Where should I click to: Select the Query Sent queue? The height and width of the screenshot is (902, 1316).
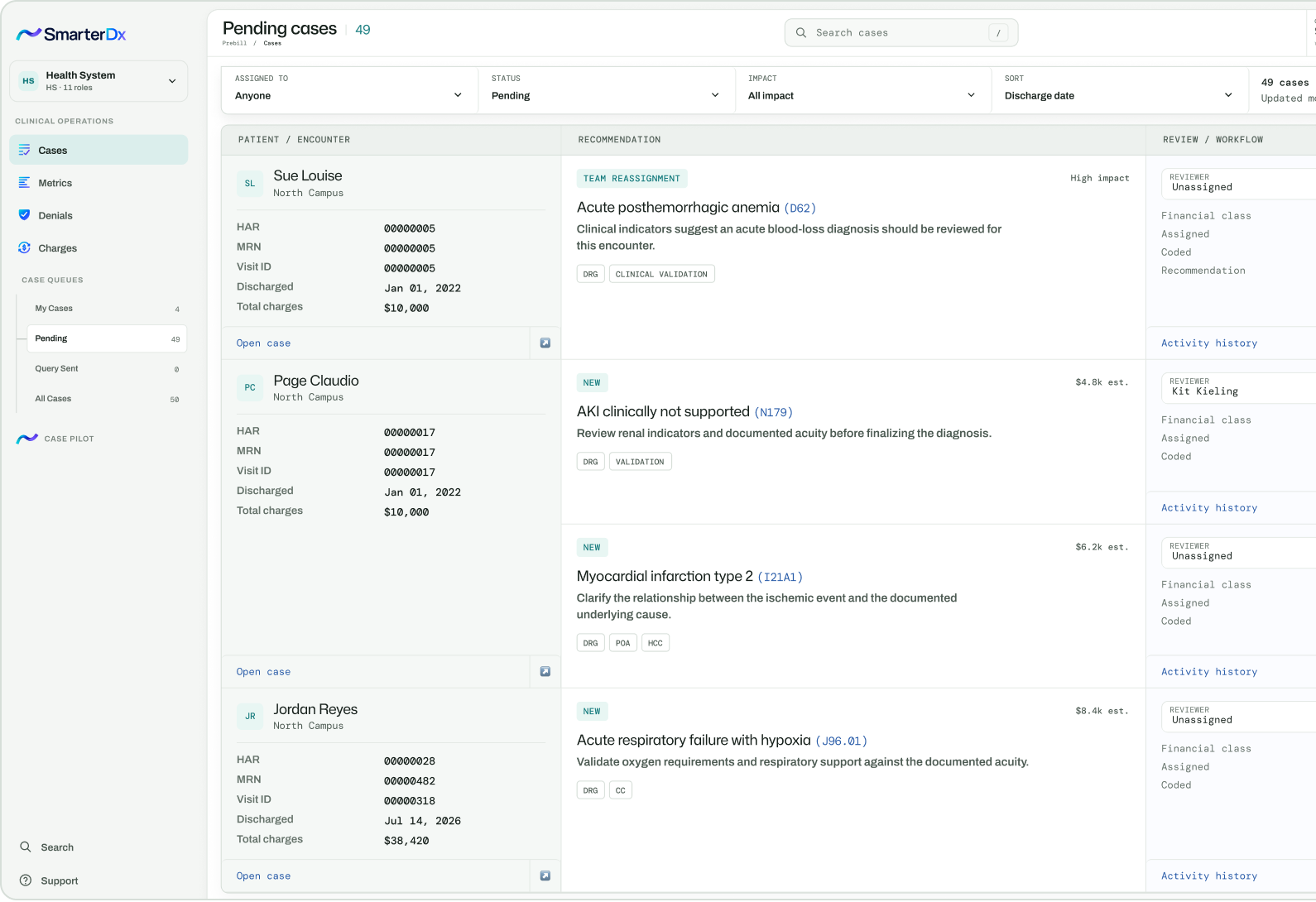(x=107, y=368)
